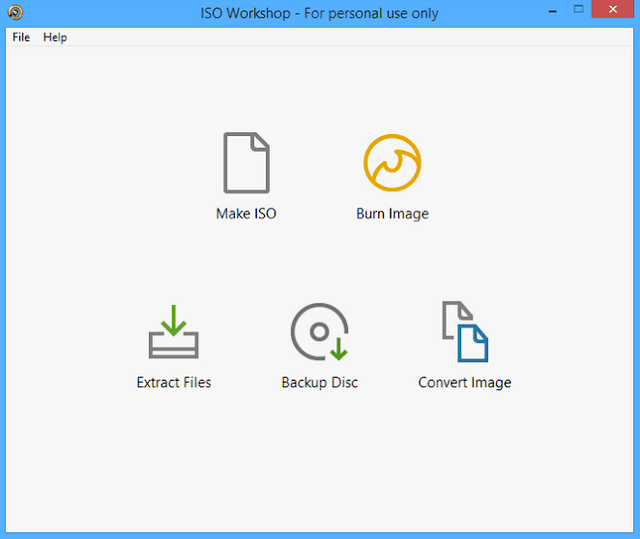Image resolution: width=640 pixels, height=539 pixels.
Task: Open the Help menu
Action: pos(55,37)
